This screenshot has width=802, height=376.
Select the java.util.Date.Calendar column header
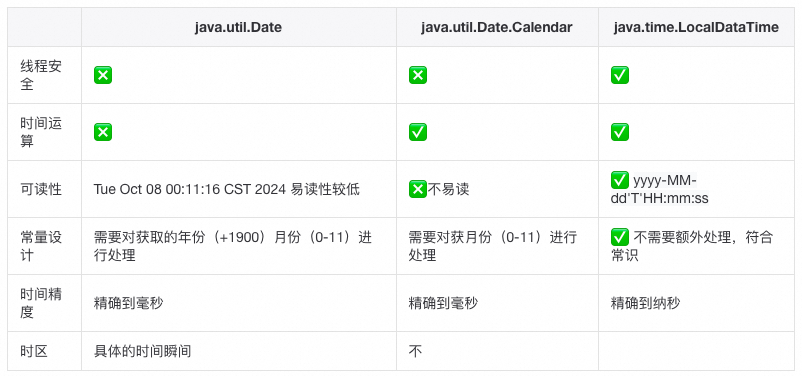tap(497, 27)
